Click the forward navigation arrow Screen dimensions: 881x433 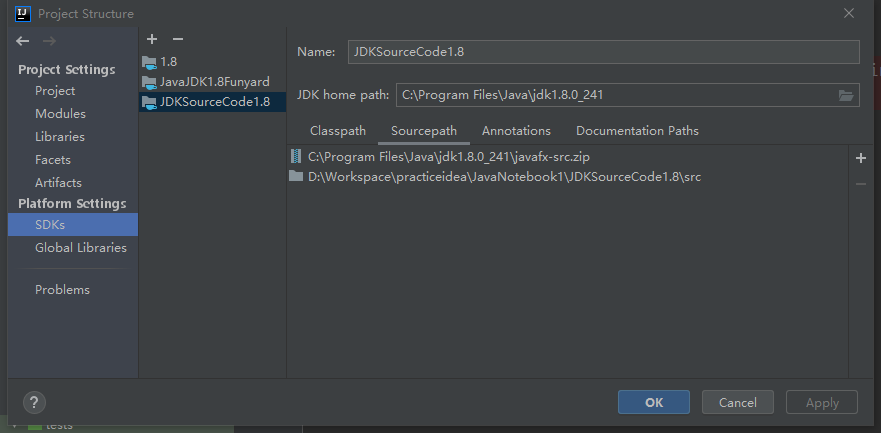49,41
